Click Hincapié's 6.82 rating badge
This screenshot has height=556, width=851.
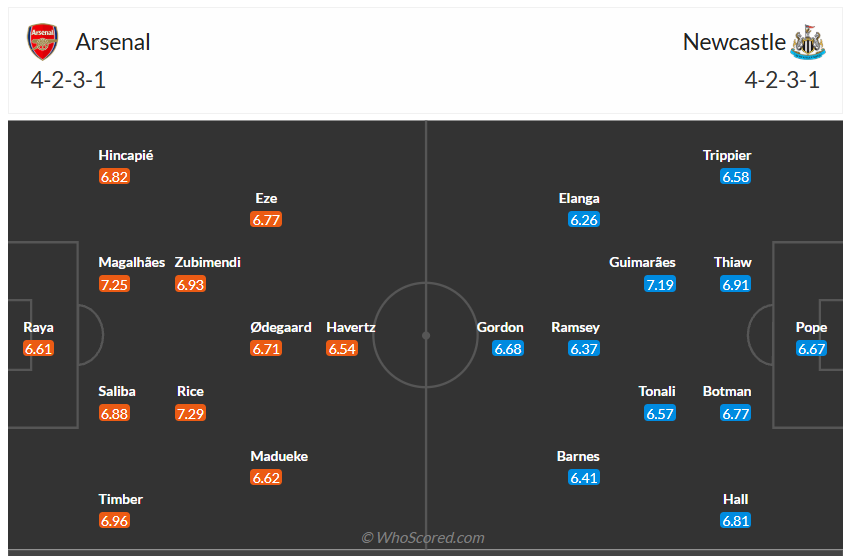pyautogui.click(x=114, y=177)
